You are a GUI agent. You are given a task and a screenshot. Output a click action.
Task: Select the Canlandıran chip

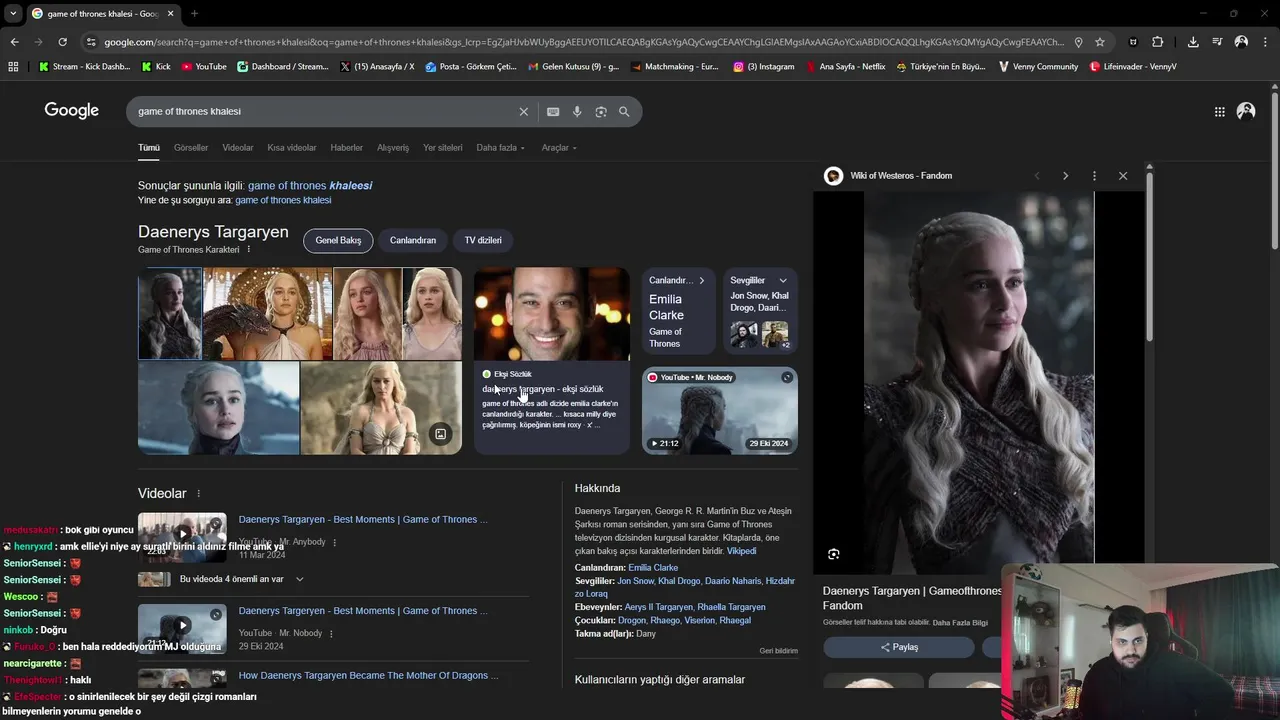coord(413,241)
